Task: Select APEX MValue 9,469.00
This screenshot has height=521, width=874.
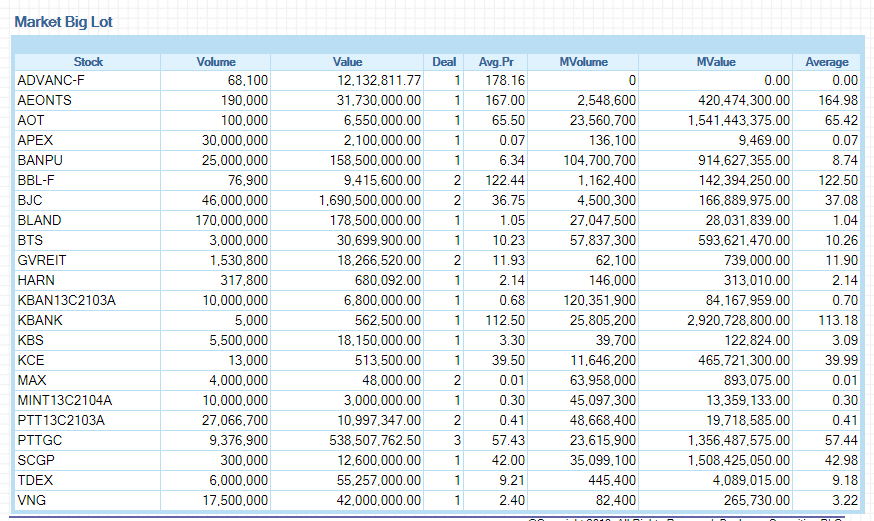Action: tap(764, 140)
